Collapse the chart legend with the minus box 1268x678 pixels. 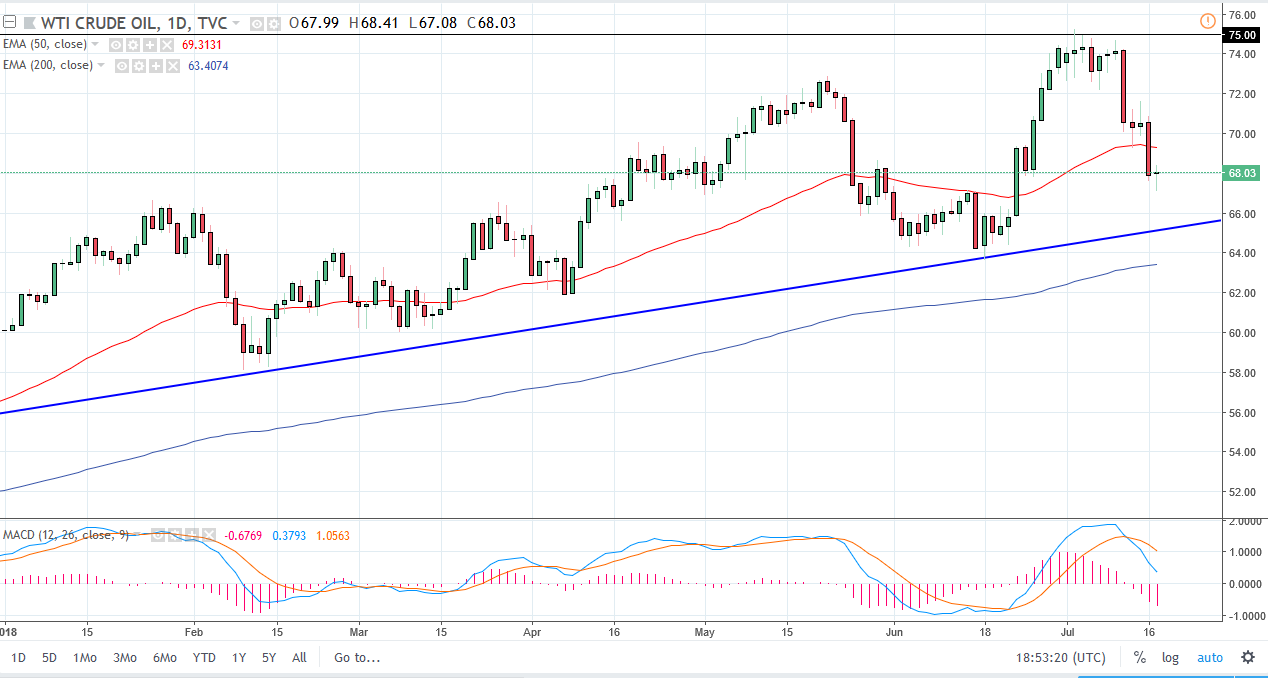[x=8, y=20]
